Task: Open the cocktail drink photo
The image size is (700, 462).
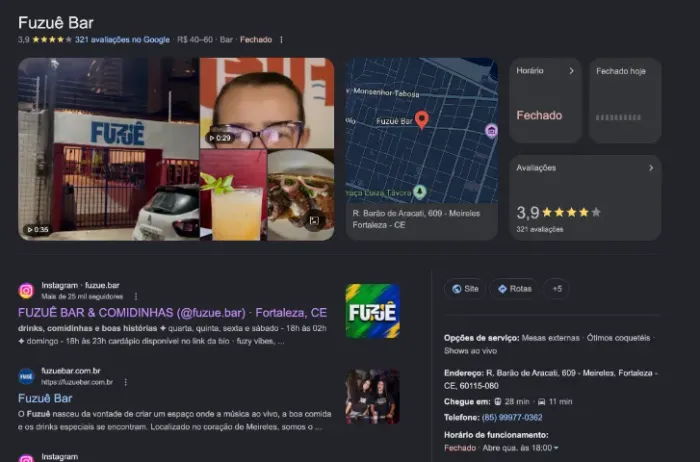Action: point(233,195)
